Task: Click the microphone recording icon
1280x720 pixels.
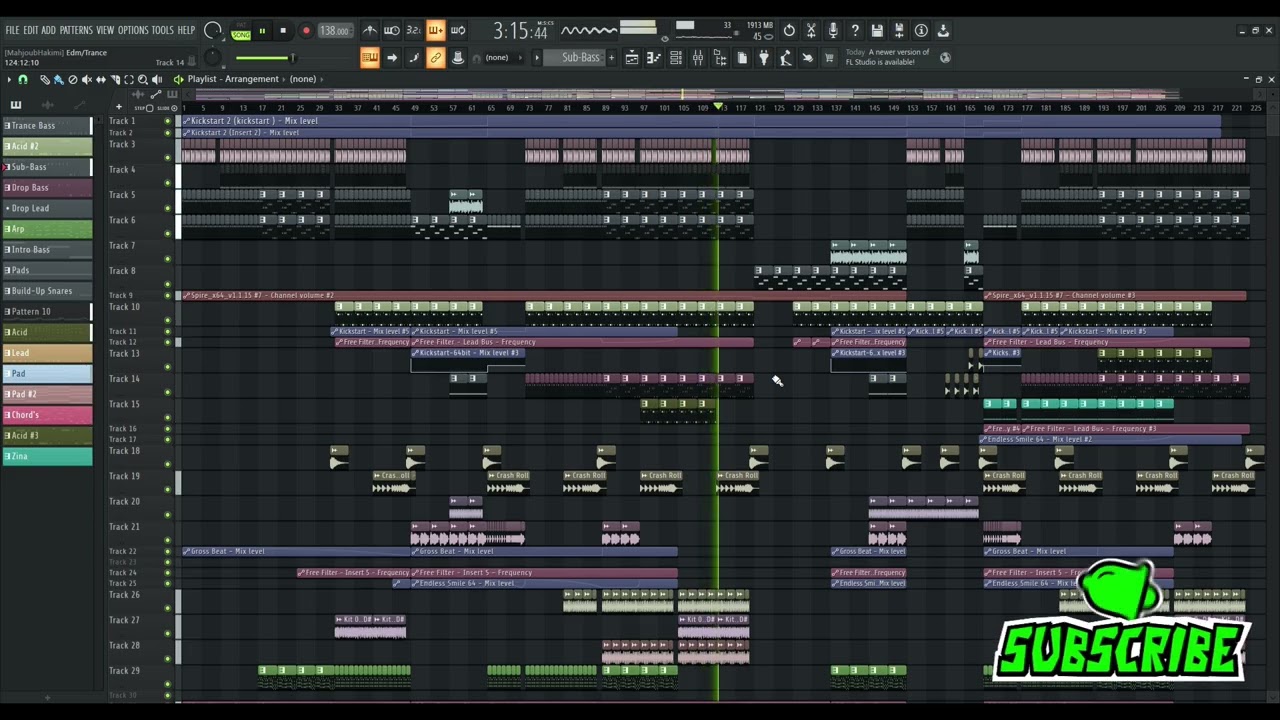Action: 833,31
